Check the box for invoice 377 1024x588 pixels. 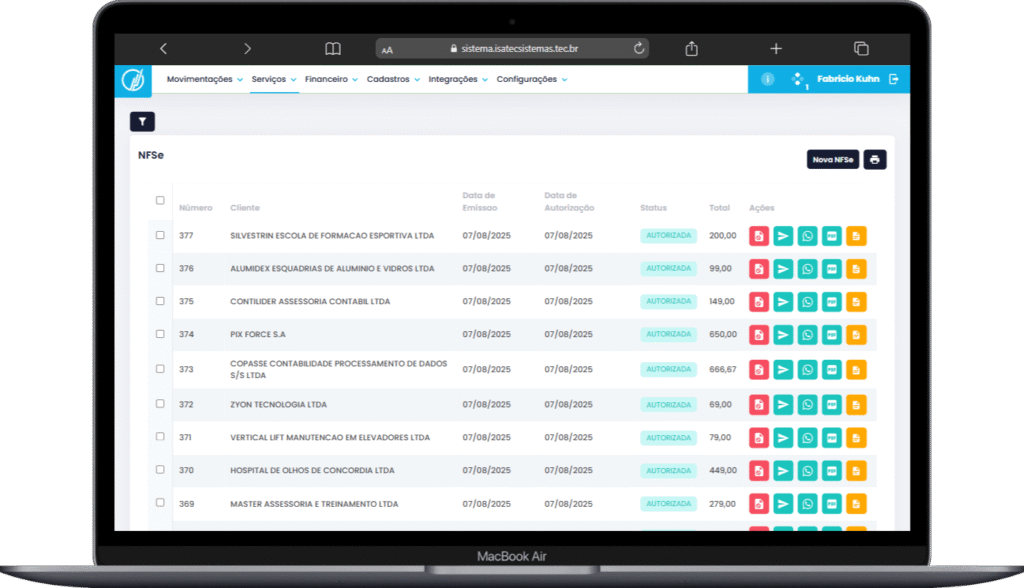(x=160, y=236)
